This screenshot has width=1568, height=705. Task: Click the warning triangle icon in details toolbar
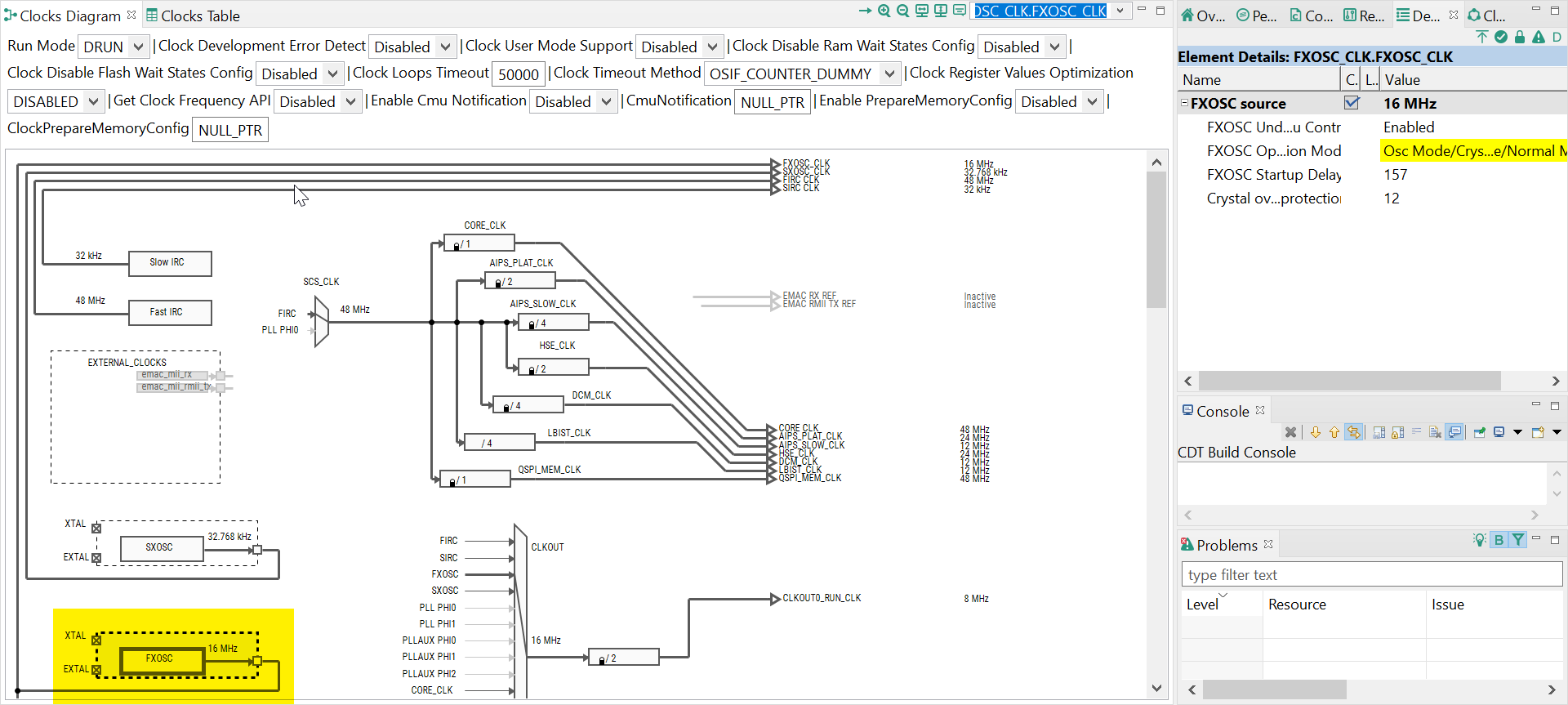click(x=1539, y=37)
